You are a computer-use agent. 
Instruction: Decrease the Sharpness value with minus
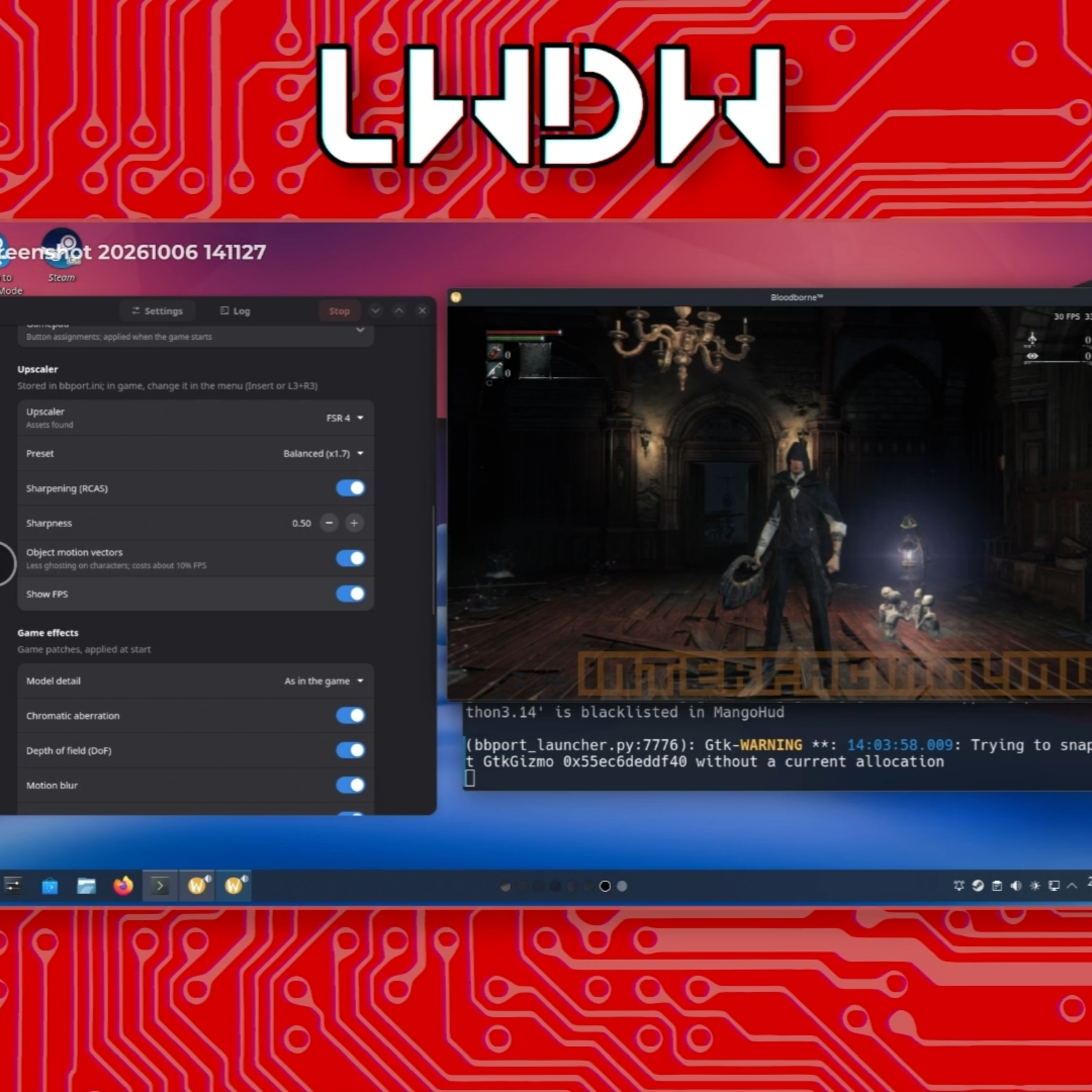click(329, 523)
